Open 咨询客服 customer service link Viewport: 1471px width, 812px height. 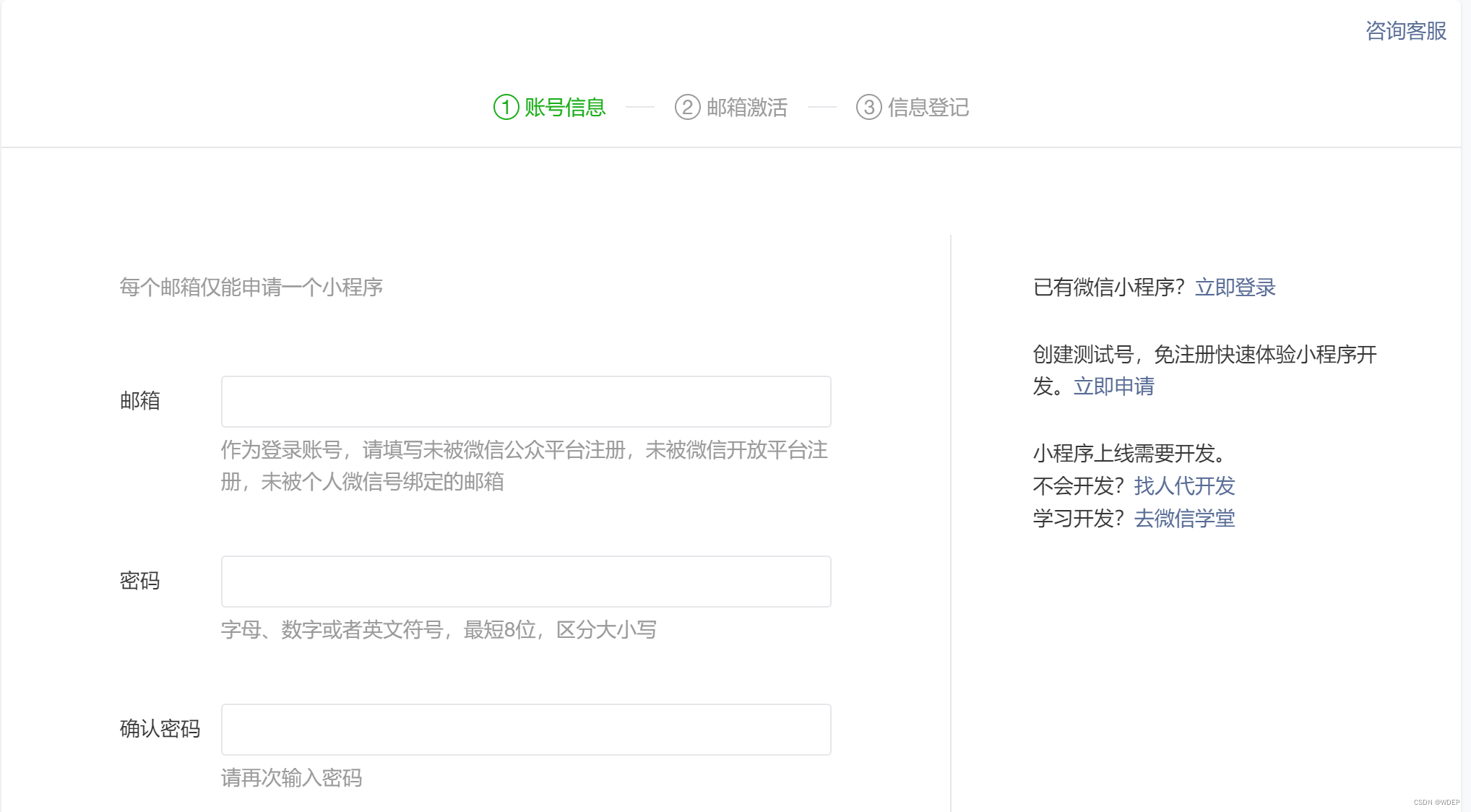(1405, 31)
